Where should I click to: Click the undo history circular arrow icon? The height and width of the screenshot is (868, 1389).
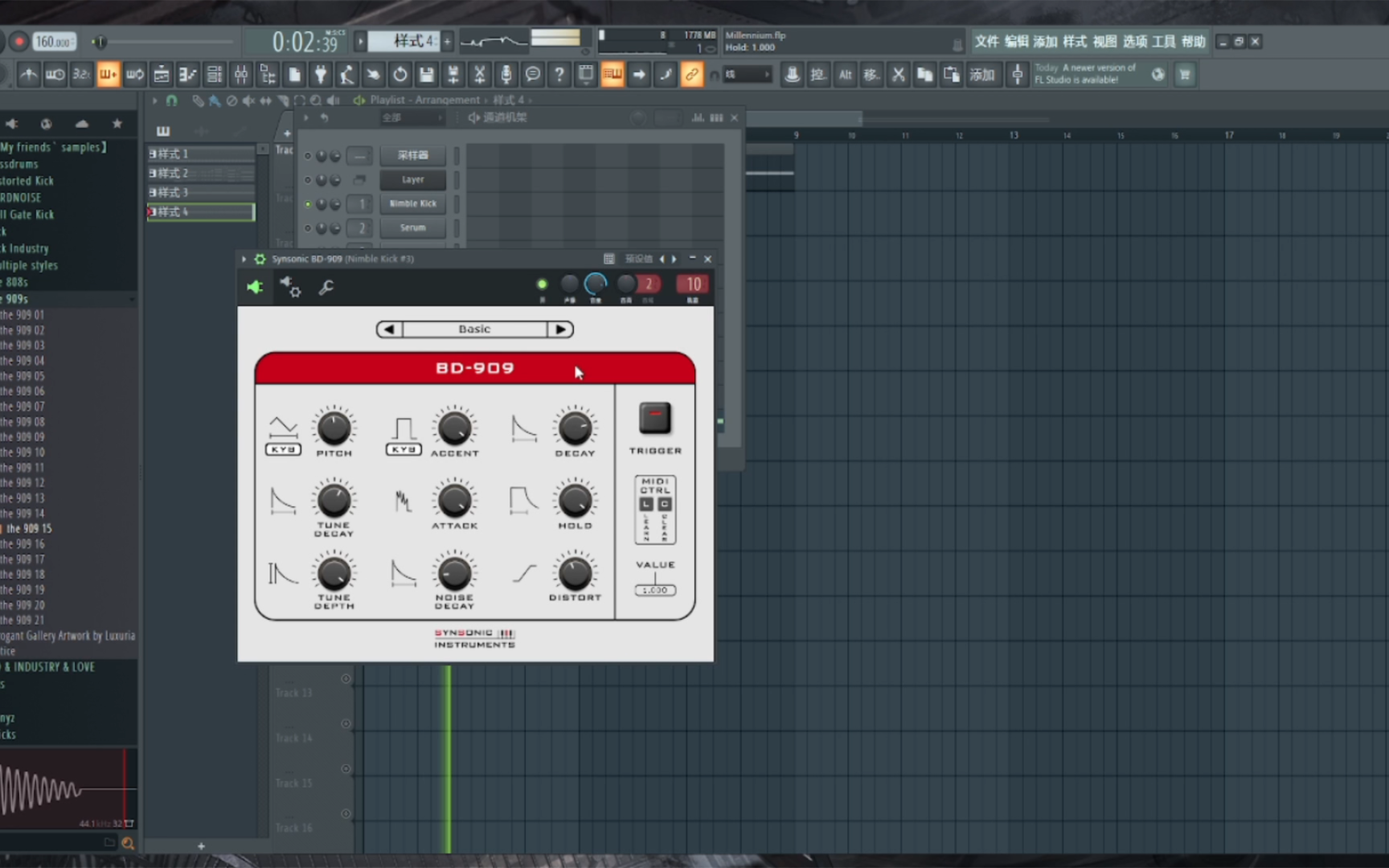(x=400, y=75)
